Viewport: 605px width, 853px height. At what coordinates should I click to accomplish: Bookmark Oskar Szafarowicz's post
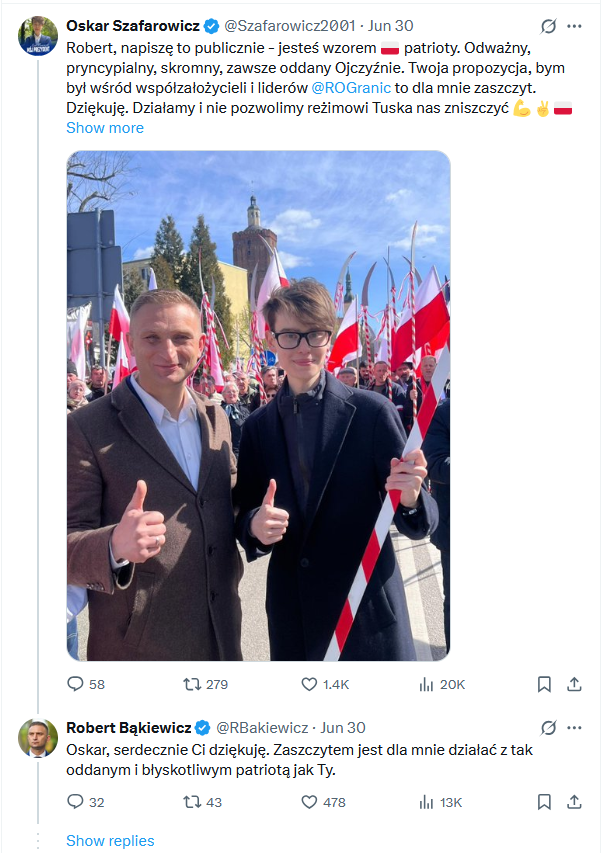544,685
